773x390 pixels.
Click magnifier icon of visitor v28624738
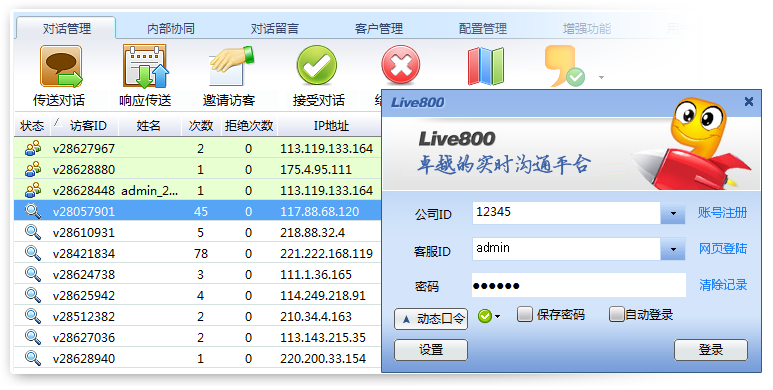coord(33,274)
